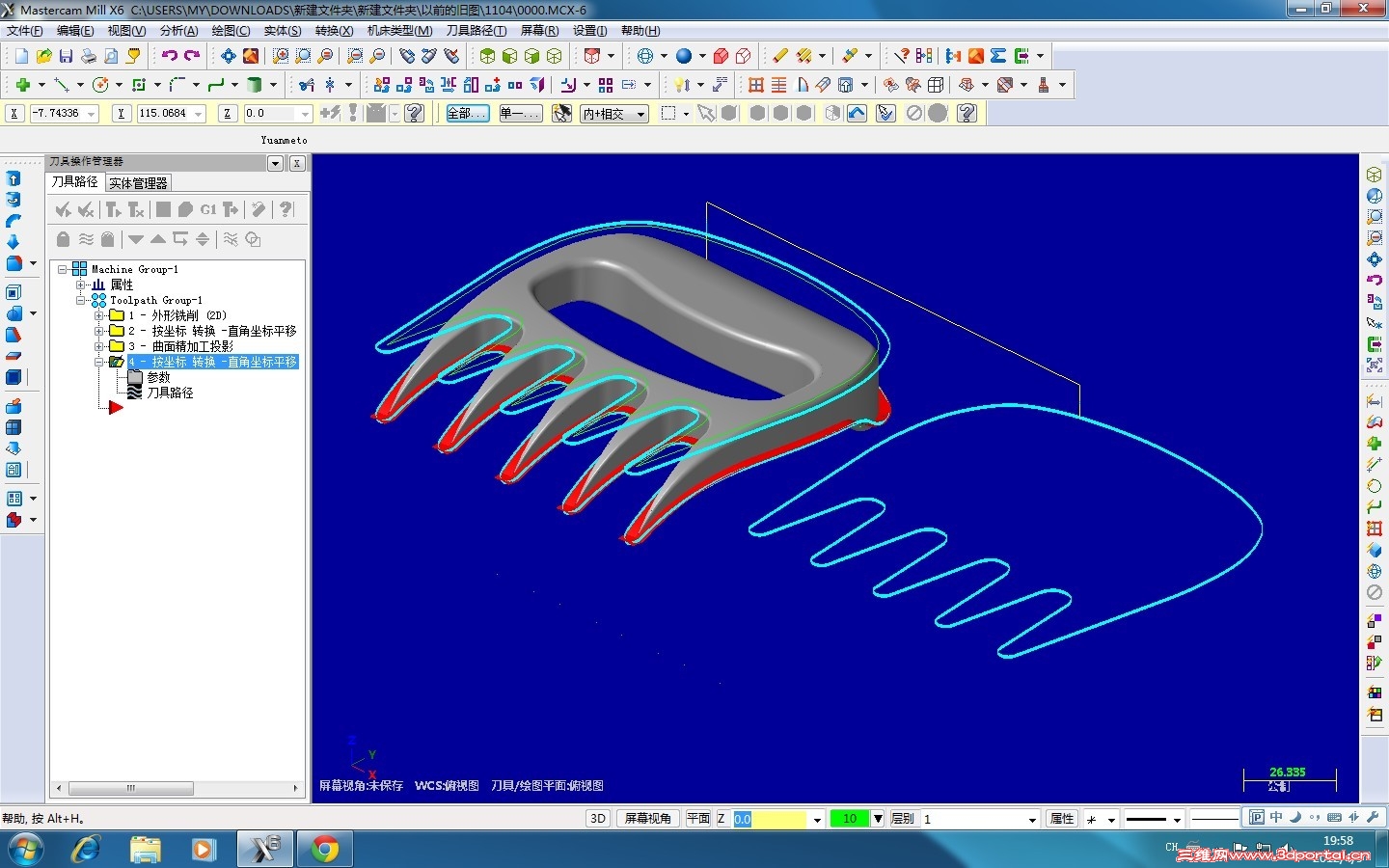Open the 绘图(C) menu
The image size is (1389, 868).
231,31
